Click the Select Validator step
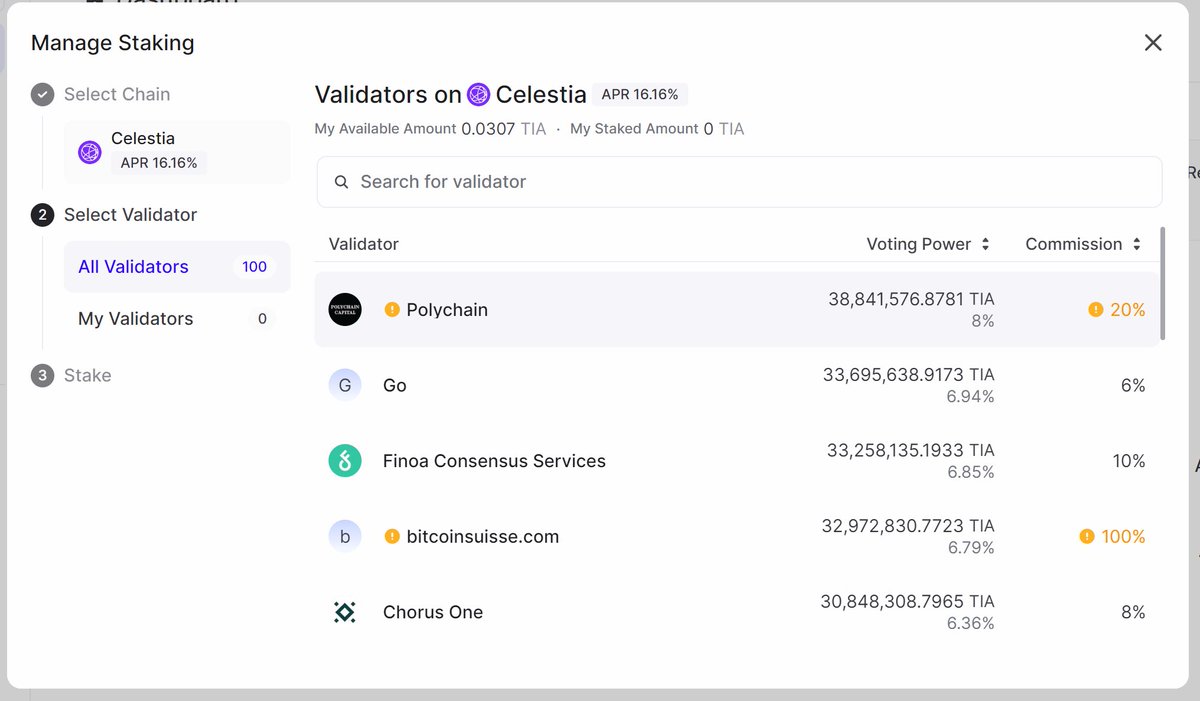The height and width of the screenshot is (701, 1200). point(130,215)
